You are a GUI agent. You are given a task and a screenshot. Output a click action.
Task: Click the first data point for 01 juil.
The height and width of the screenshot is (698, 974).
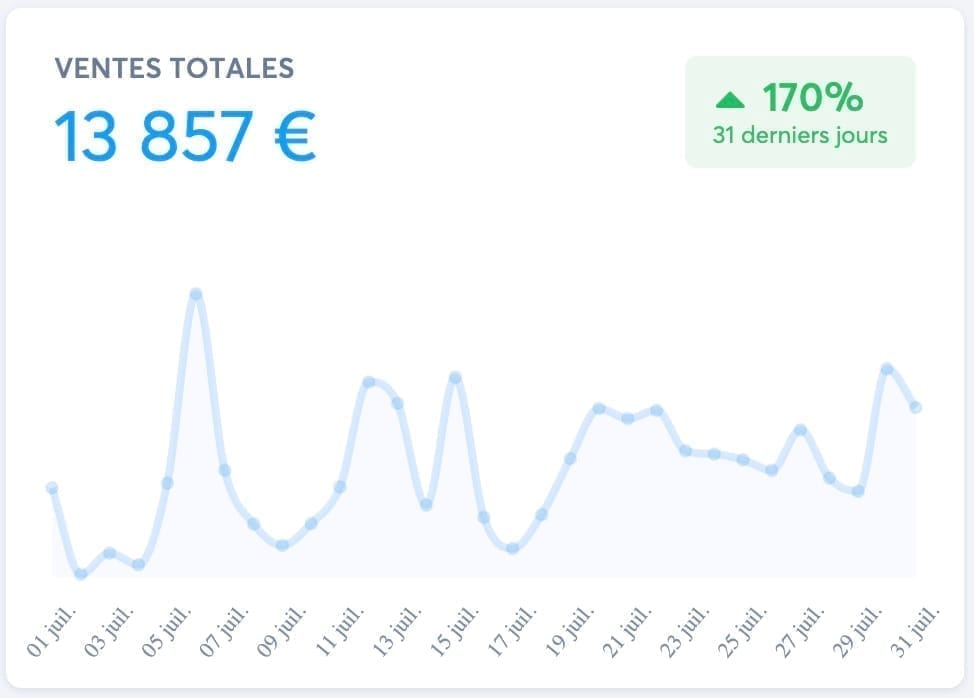(52, 488)
